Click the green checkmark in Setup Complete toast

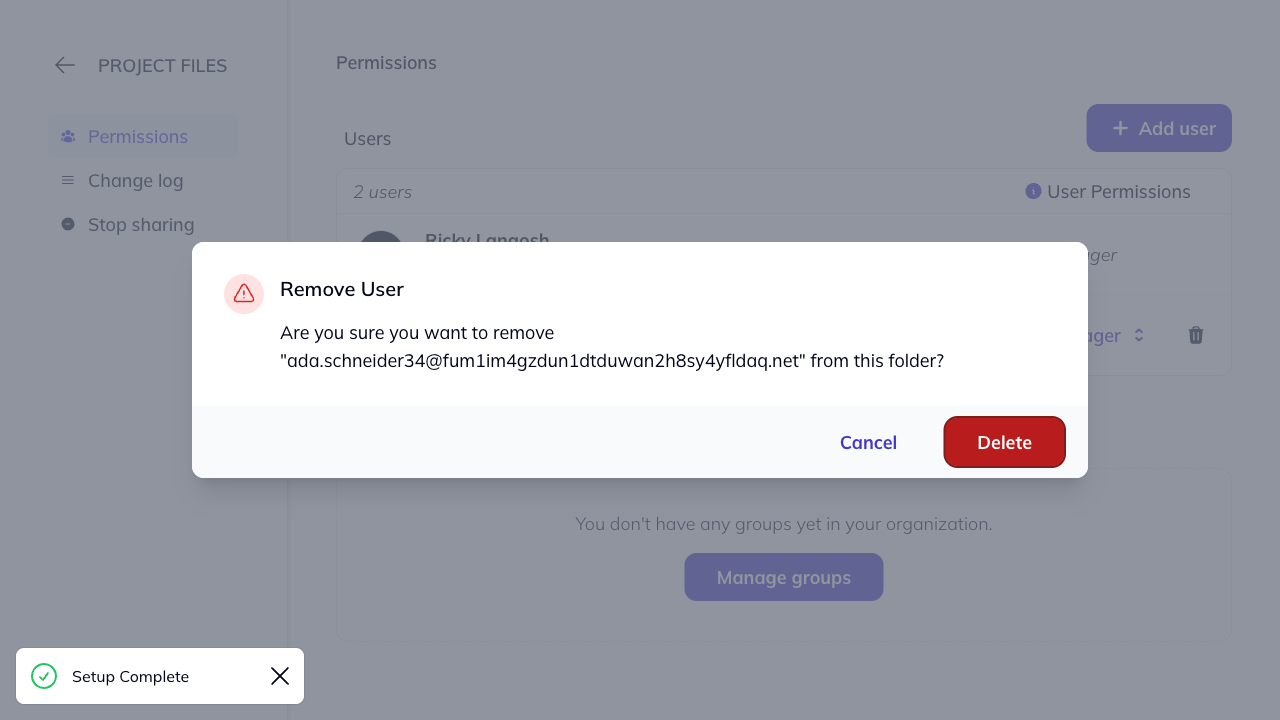[43, 676]
